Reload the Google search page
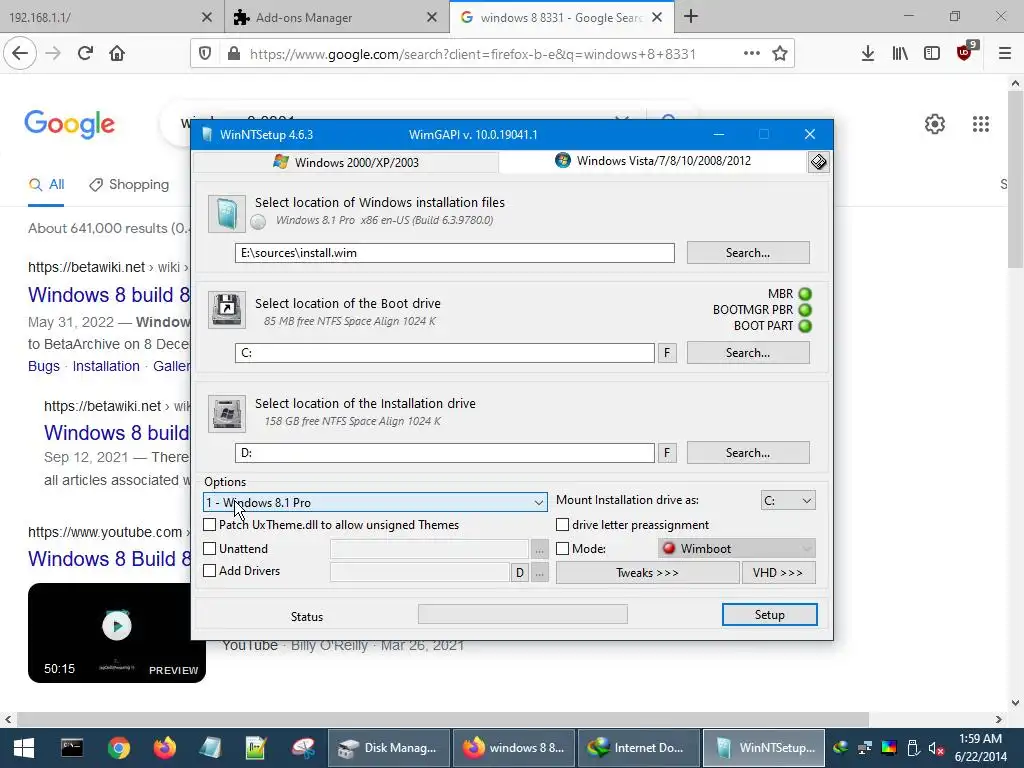 [85, 53]
